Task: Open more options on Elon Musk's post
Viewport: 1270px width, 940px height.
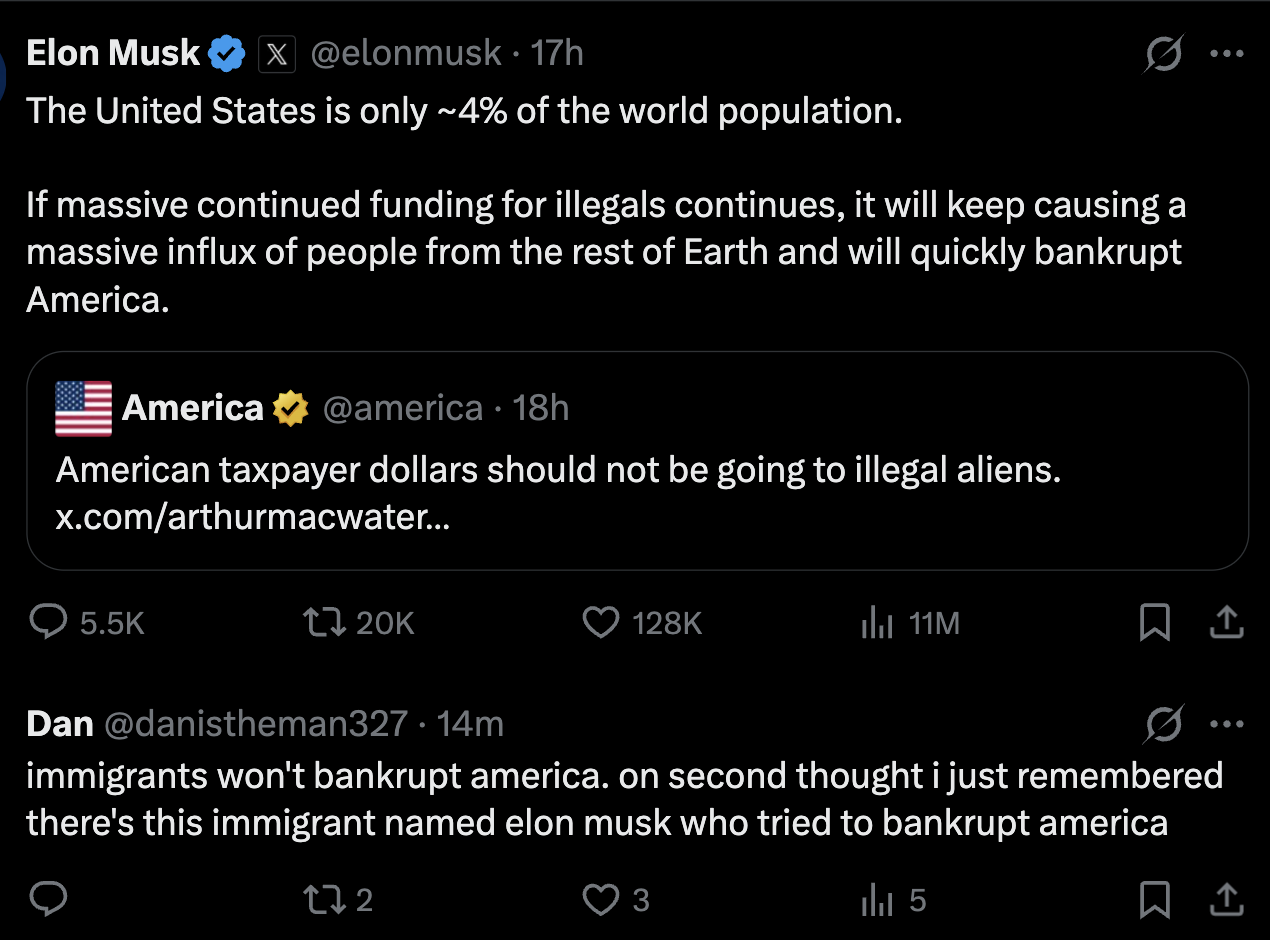Action: pos(1226,54)
